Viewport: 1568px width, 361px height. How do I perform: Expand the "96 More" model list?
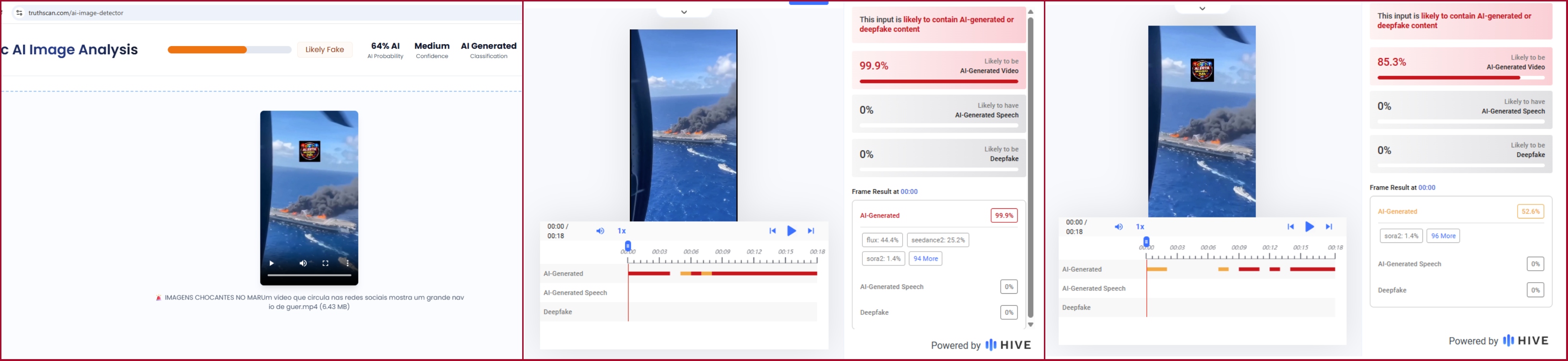coord(1443,236)
